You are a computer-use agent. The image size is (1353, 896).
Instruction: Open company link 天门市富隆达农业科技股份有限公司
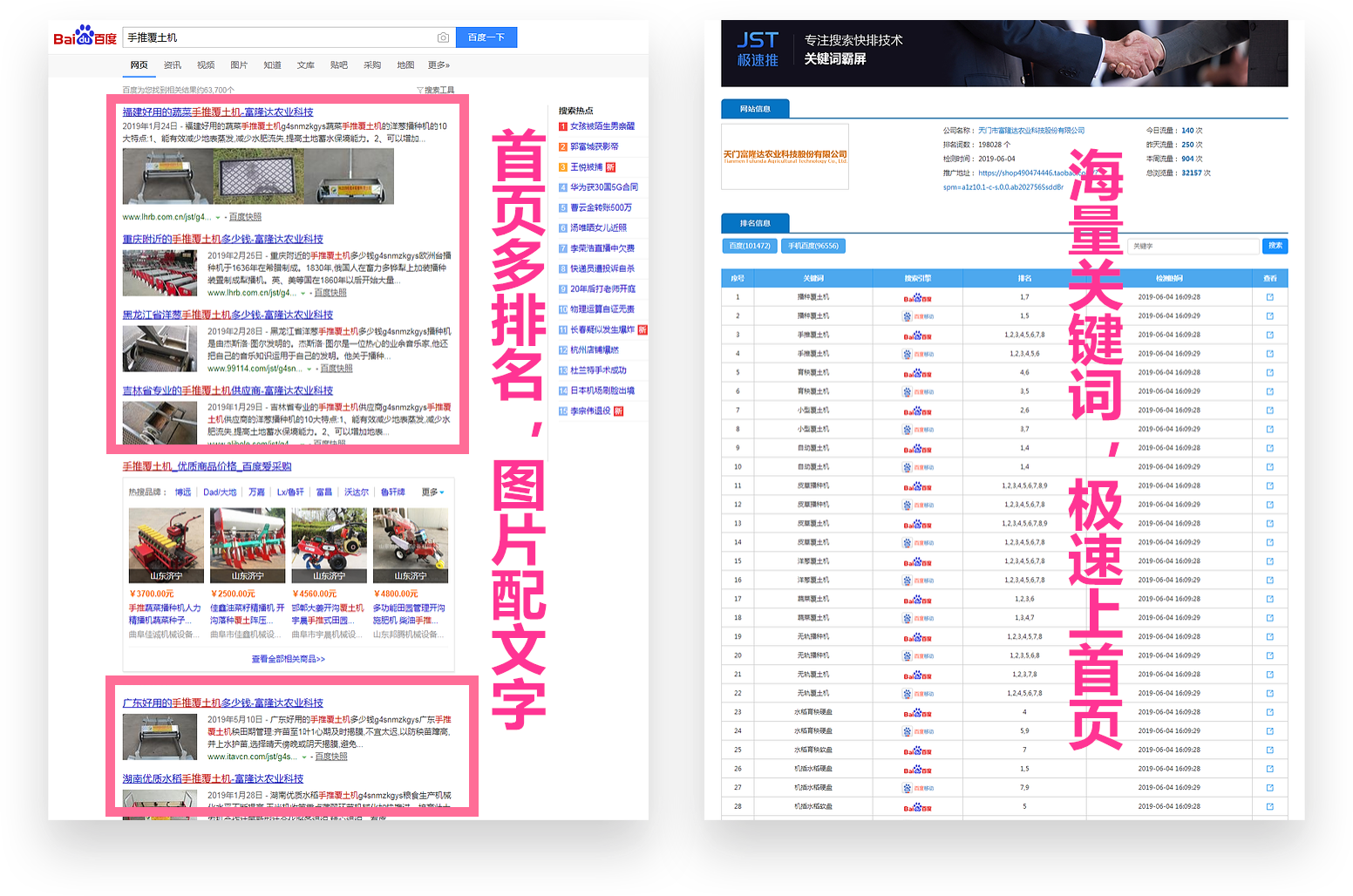point(1031,131)
